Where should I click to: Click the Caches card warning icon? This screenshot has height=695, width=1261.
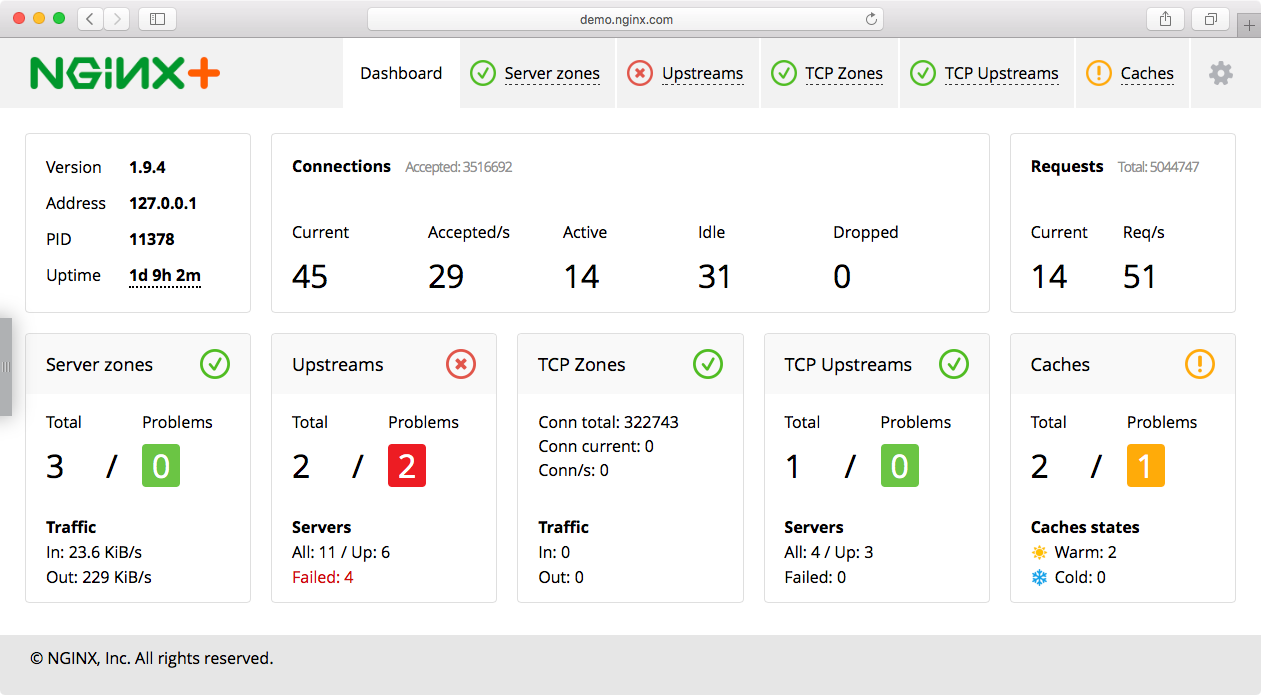pyautogui.click(x=1200, y=364)
